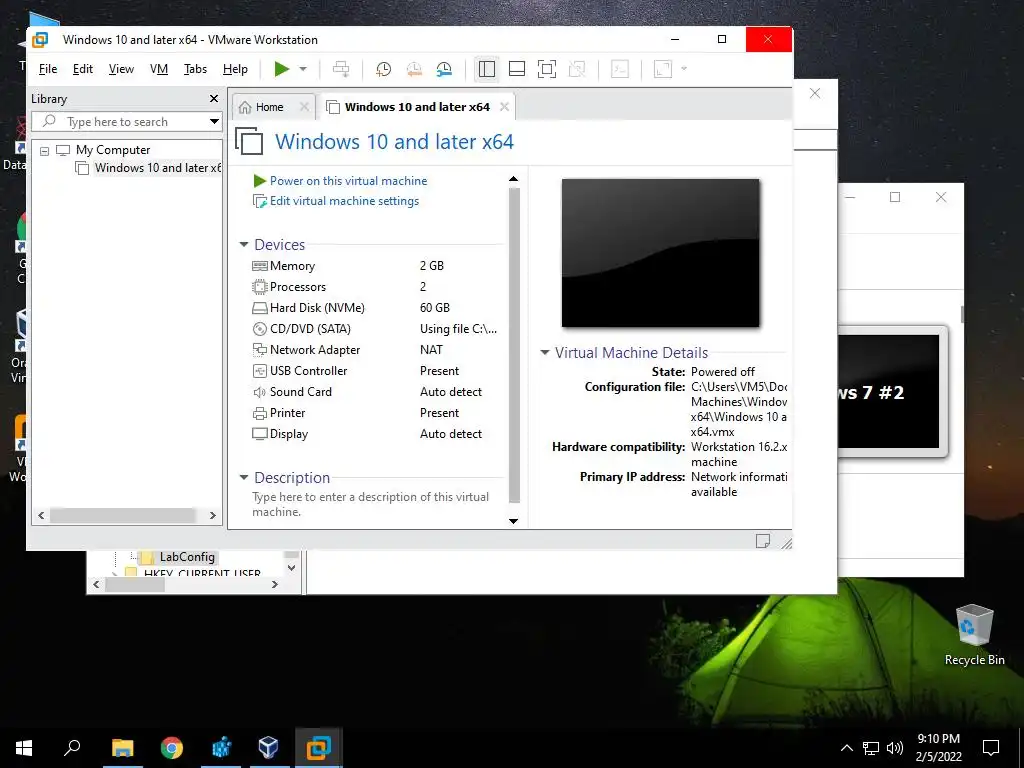Enter full screen mode icon
This screenshot has height=768, width=1024.
[x=547, y=69]
